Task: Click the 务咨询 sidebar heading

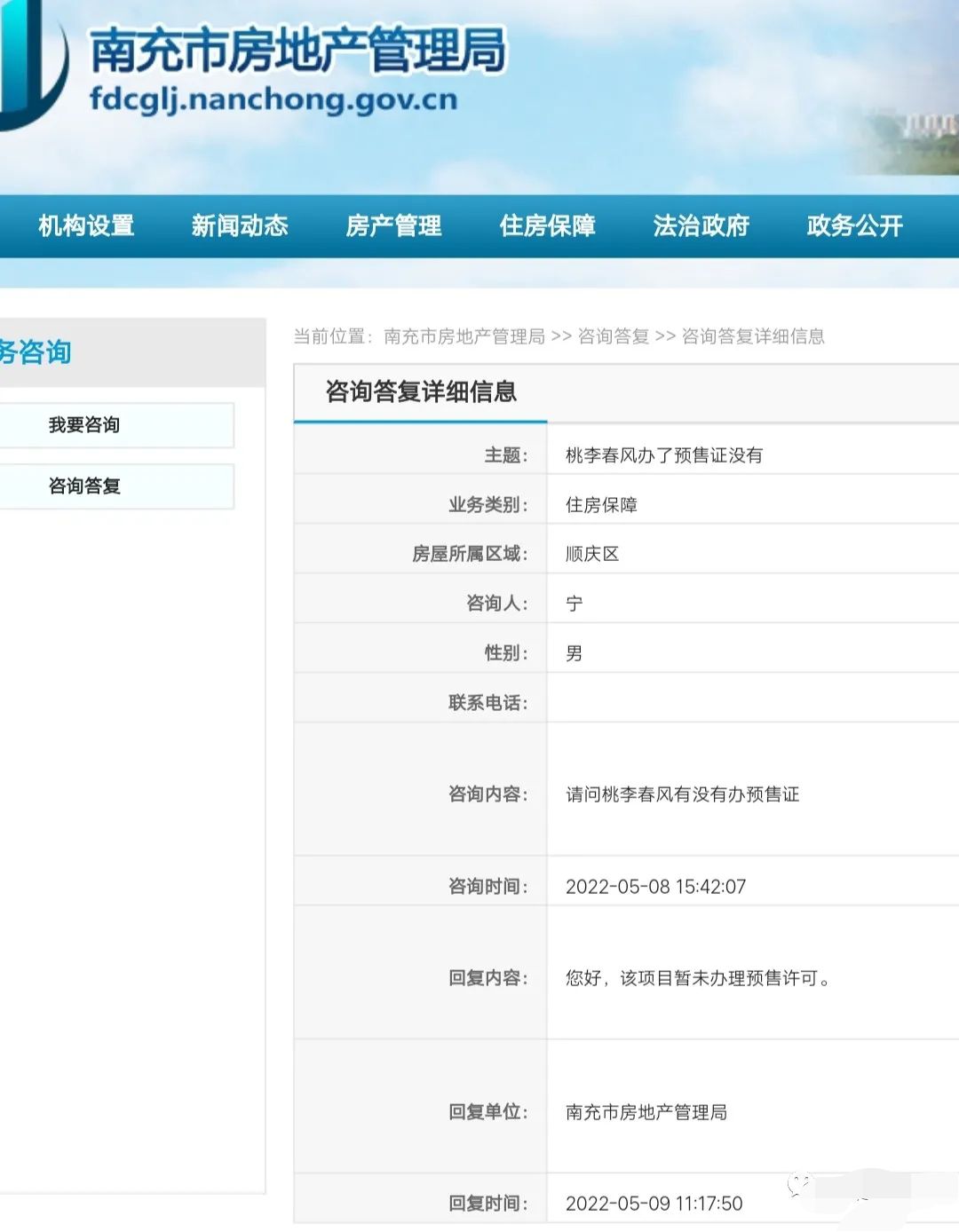Action: pyautogui.click(x=36, y=352)
